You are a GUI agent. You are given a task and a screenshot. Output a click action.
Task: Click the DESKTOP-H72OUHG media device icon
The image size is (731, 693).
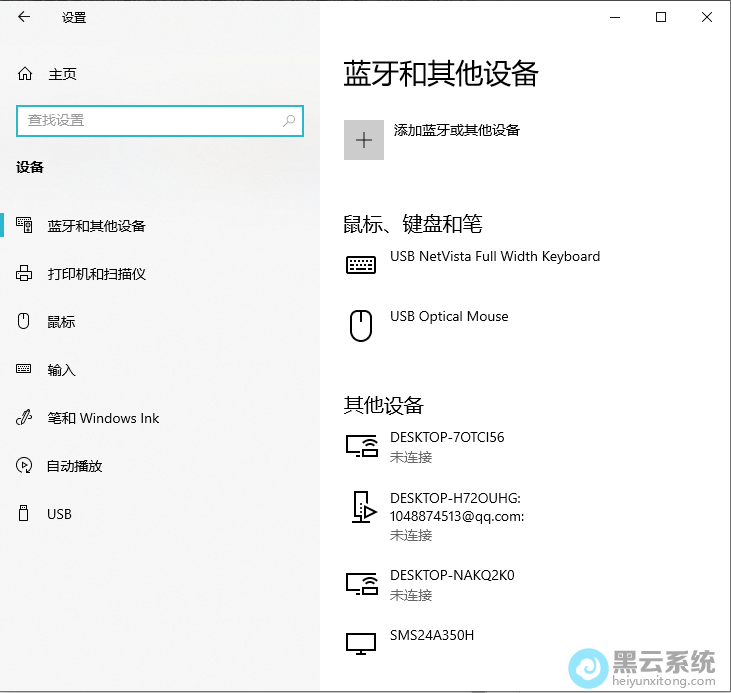click(361, 507)
